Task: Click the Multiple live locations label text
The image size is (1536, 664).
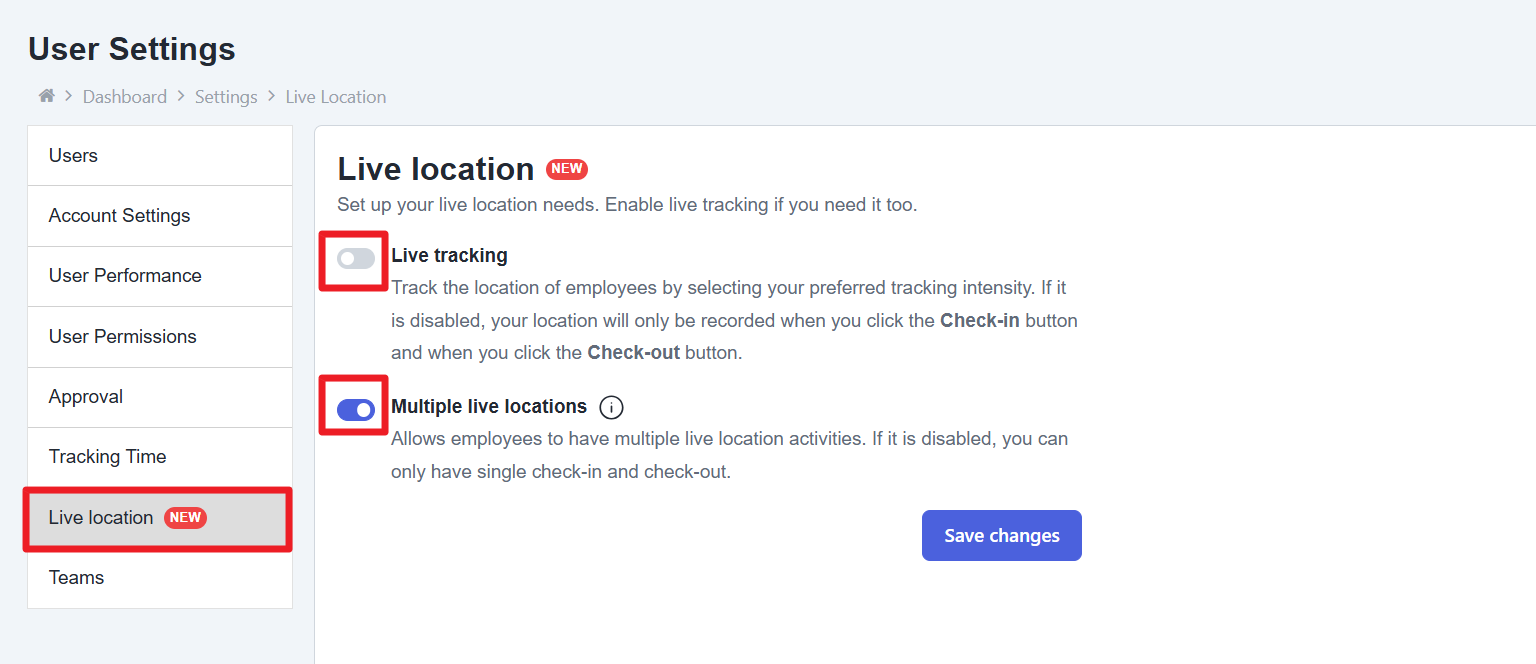Action: click(x=488, y=407)
